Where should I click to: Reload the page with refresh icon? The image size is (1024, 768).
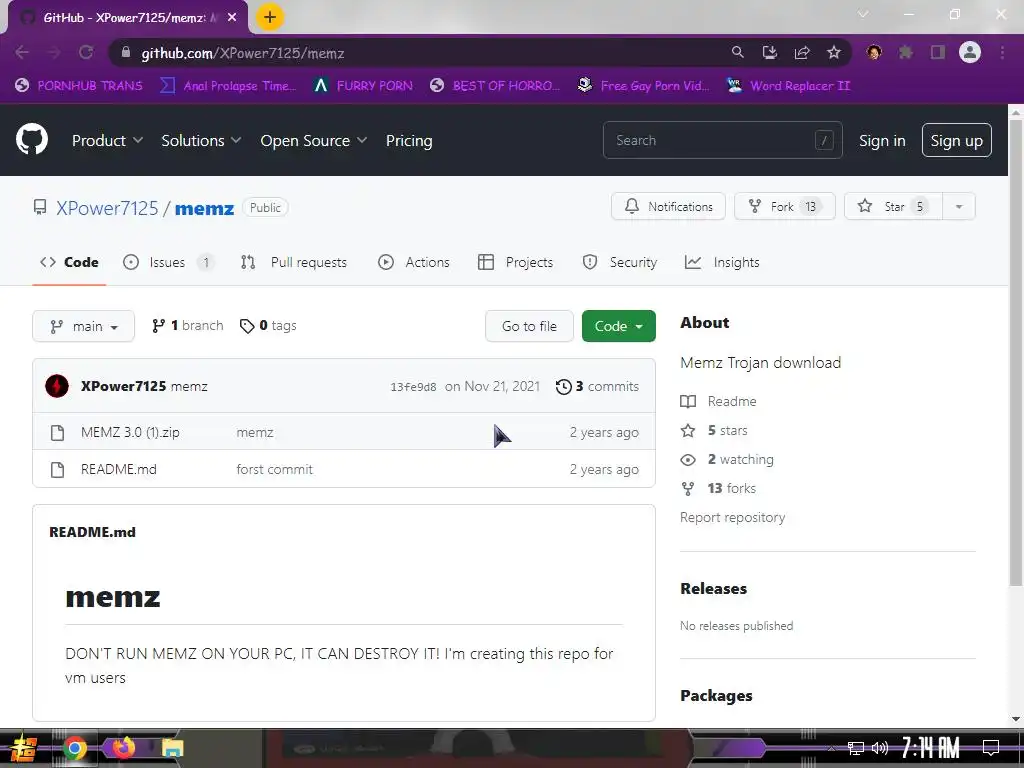(86, 53)
